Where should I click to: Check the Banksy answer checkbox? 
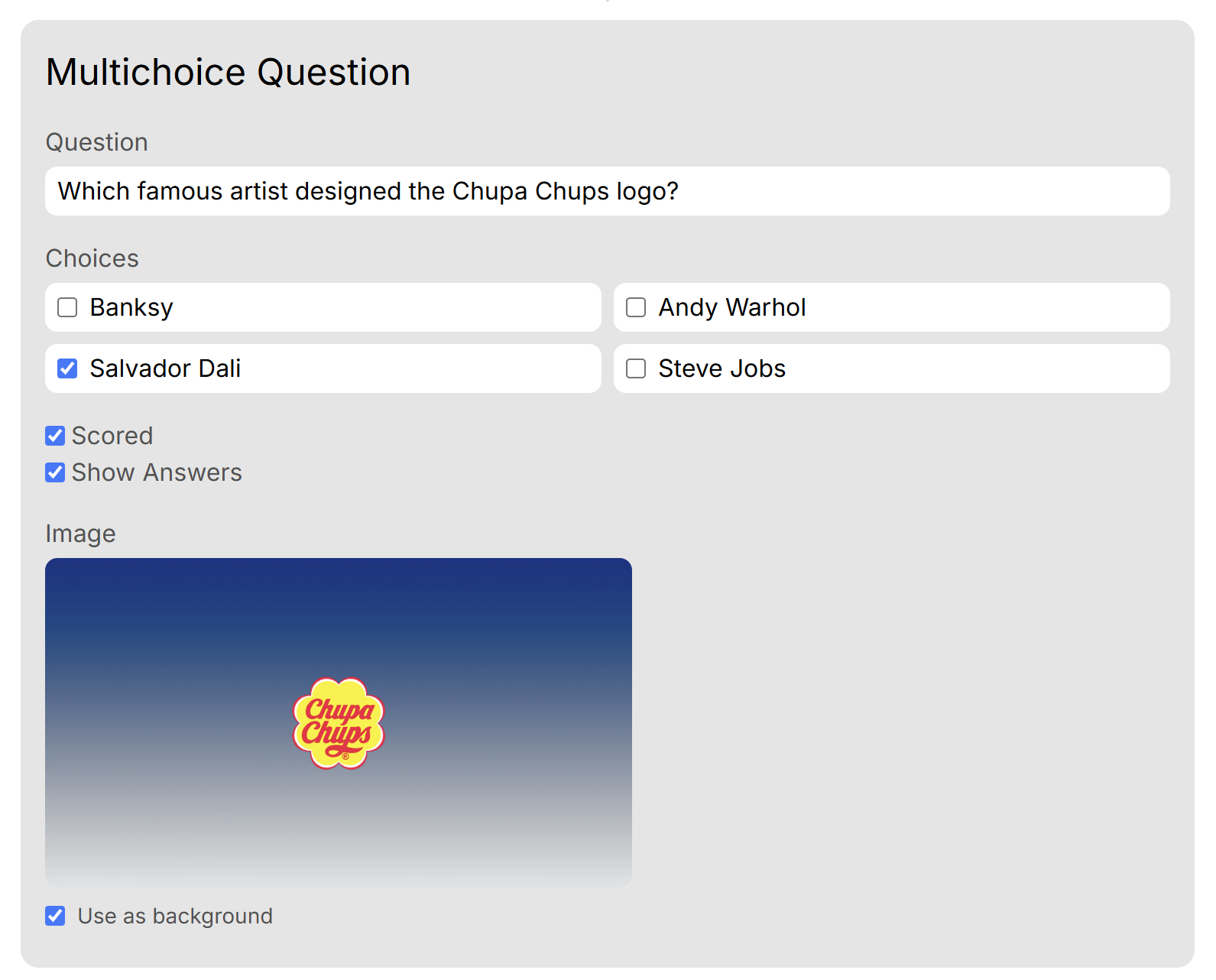point(68,307)
